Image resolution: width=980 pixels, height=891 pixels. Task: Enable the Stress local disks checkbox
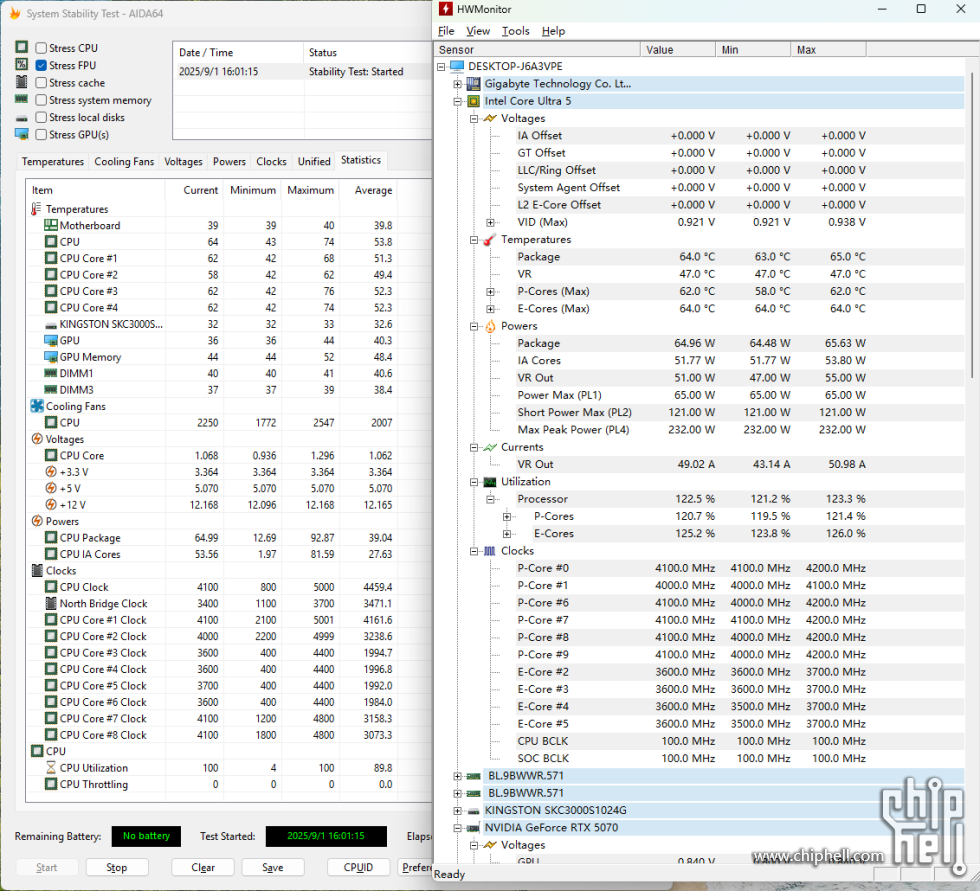41,117
